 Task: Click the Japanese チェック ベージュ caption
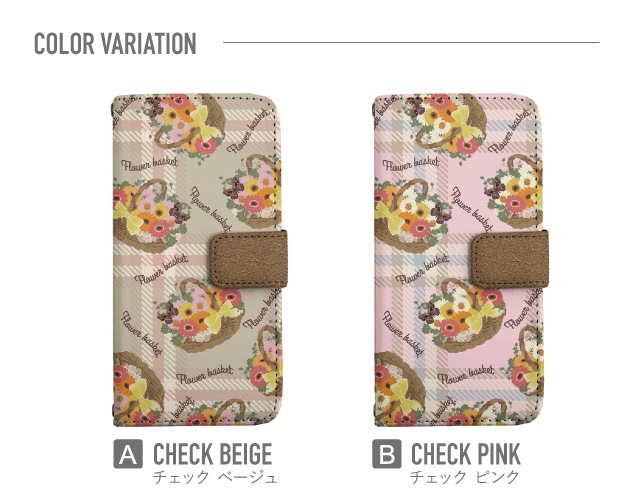[x=215, y=477]
